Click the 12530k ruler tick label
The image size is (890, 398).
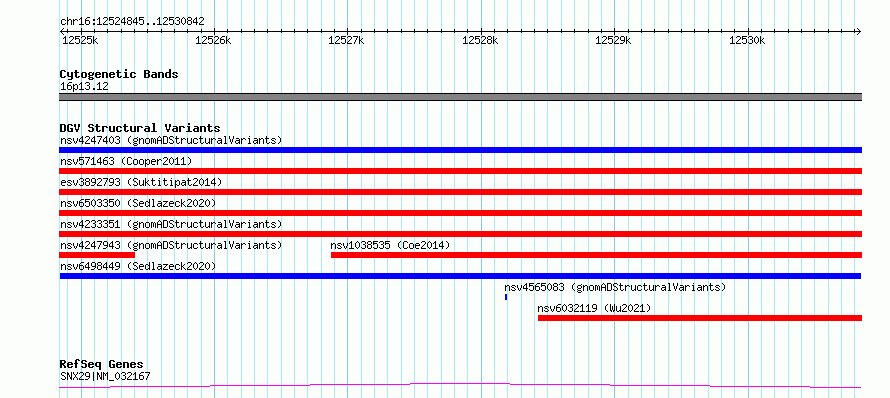pyautogui.click(x=747, y=40)
